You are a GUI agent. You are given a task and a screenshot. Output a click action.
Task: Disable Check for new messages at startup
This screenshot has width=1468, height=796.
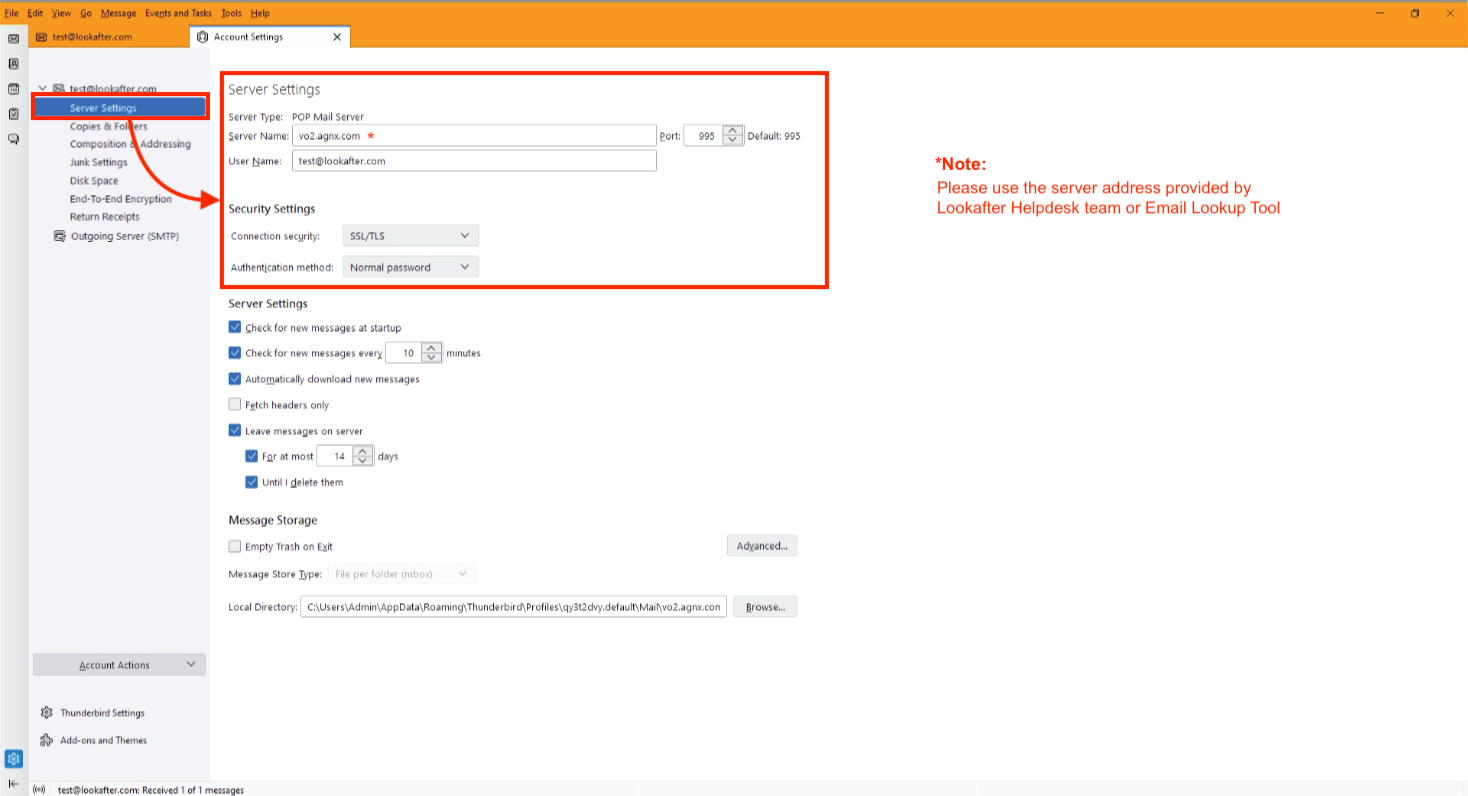235,327
